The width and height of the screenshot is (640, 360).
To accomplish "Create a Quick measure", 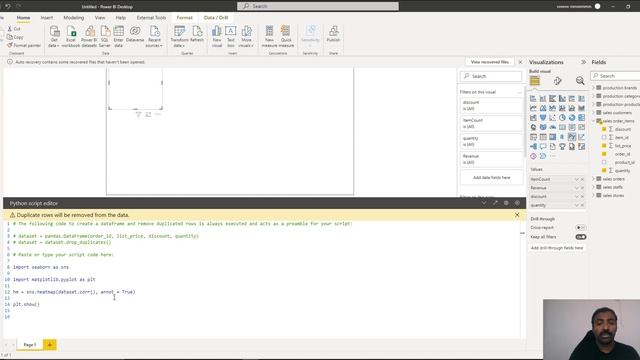I will point(286,36).
